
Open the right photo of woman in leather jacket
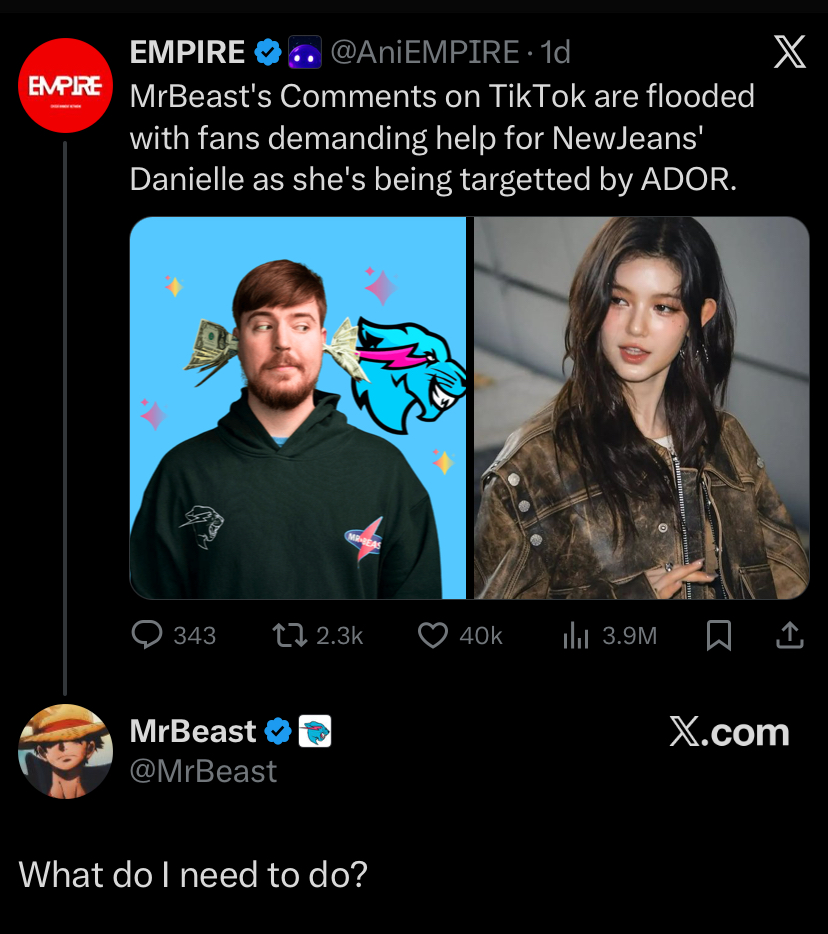coord(641,408)
